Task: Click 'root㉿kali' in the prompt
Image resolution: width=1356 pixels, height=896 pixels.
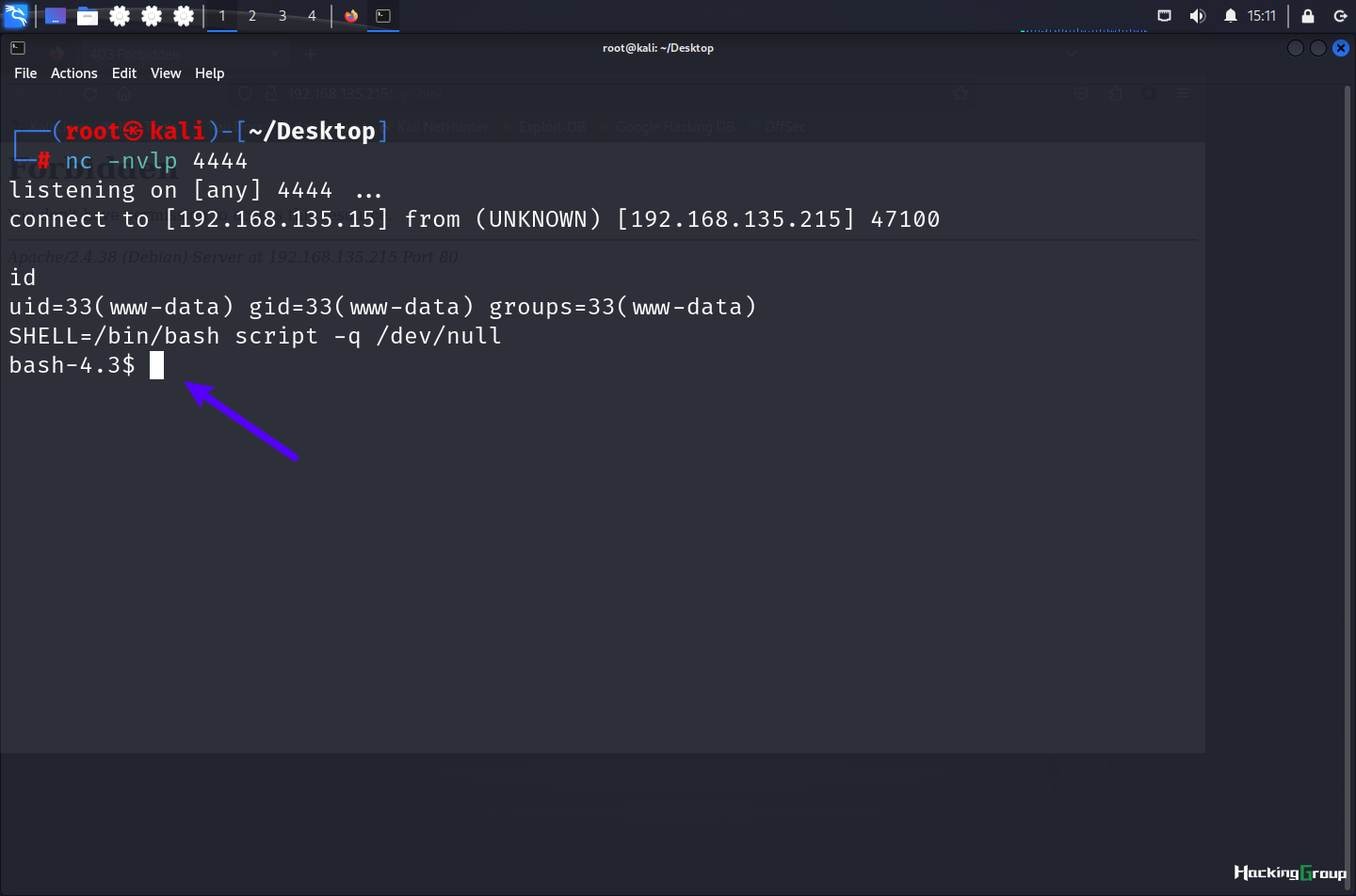Action: point(135,131)
